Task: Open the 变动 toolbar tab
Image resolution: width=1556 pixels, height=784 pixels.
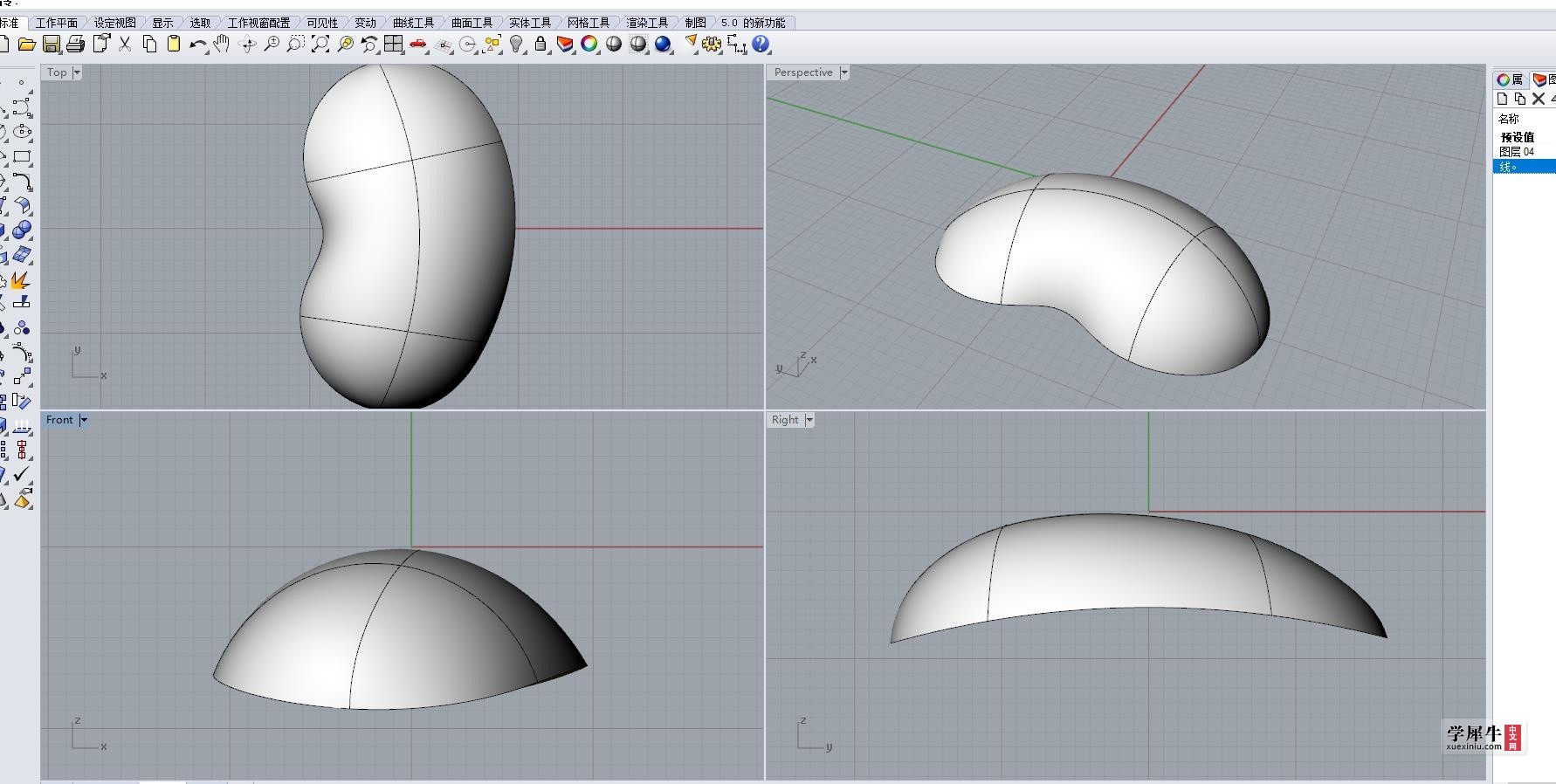Action: click(366, 23)
